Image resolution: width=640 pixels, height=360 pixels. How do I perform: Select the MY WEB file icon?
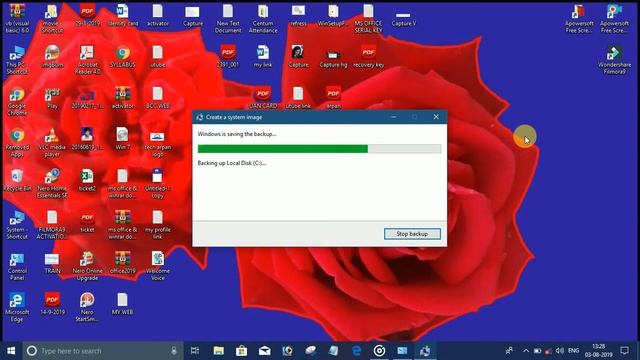pyautogui.click(x=122, y=304)
